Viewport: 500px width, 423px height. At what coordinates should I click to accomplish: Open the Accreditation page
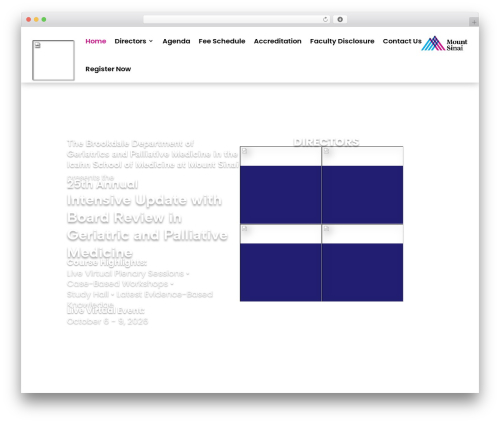278,41
